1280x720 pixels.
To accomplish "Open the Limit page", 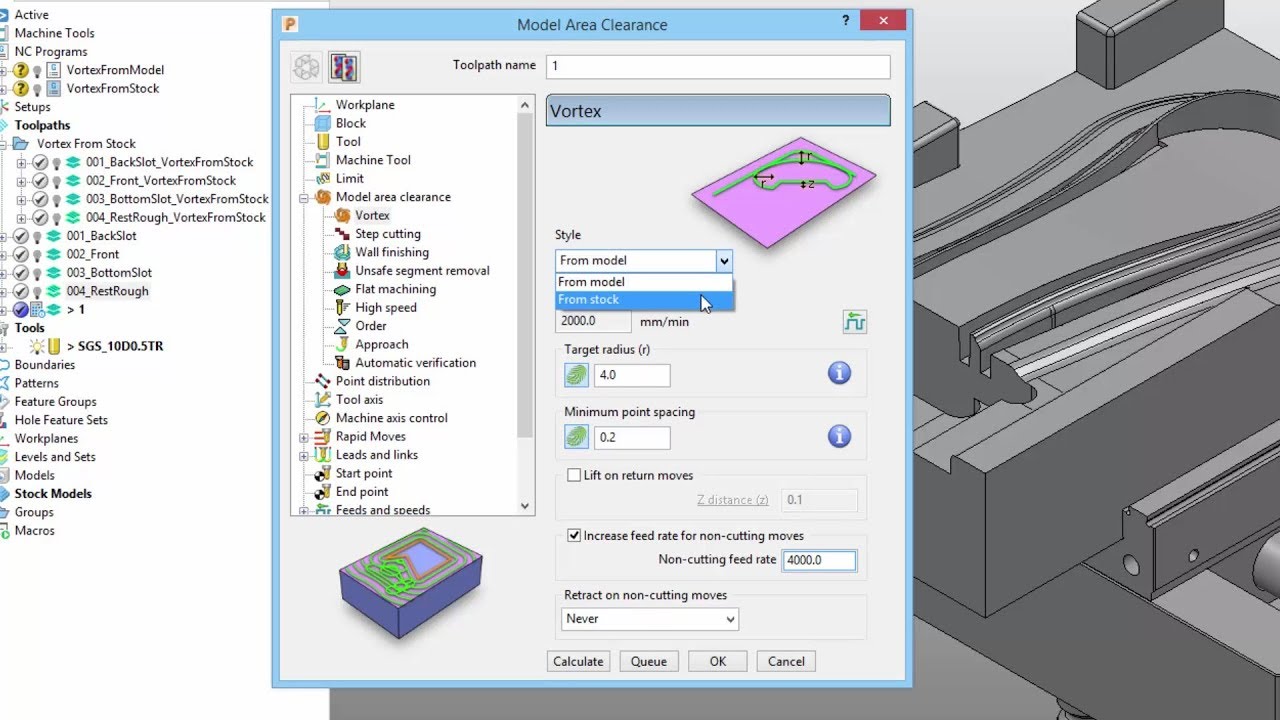I will point(350,179).
